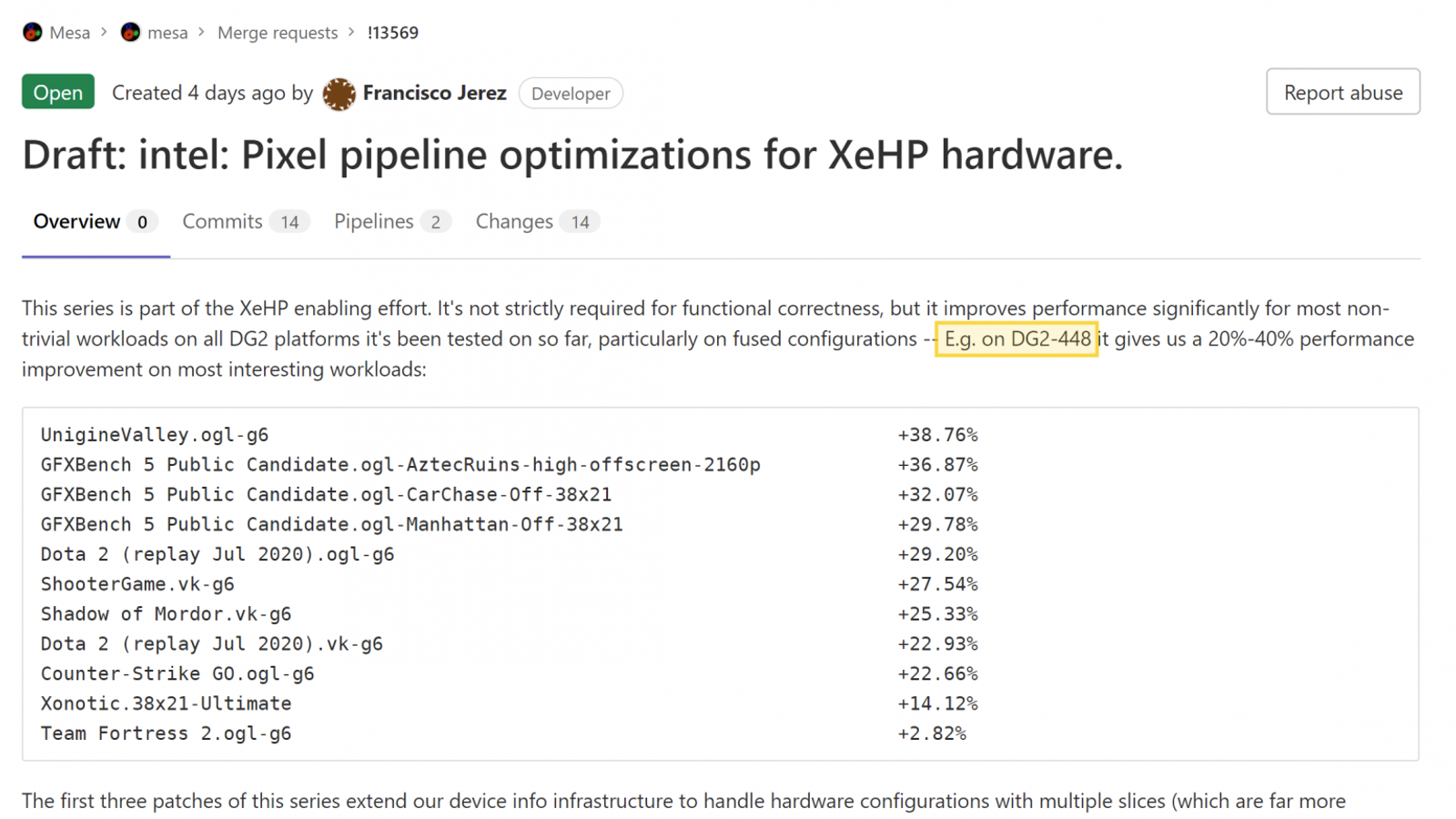Switch to the Overview tab
The height and width of the screenshot is (819, 1456).
coord(77,222)
